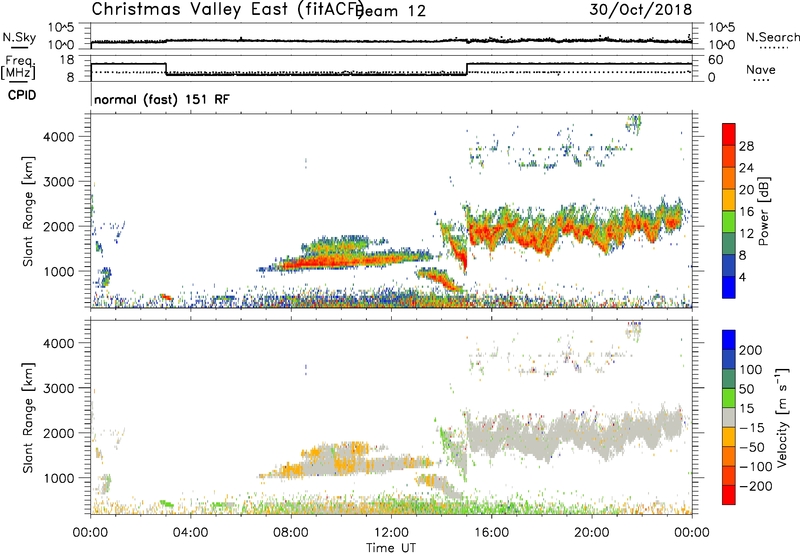Click the 'Nave' legend label
800x554 pixels.
(761, 70)
